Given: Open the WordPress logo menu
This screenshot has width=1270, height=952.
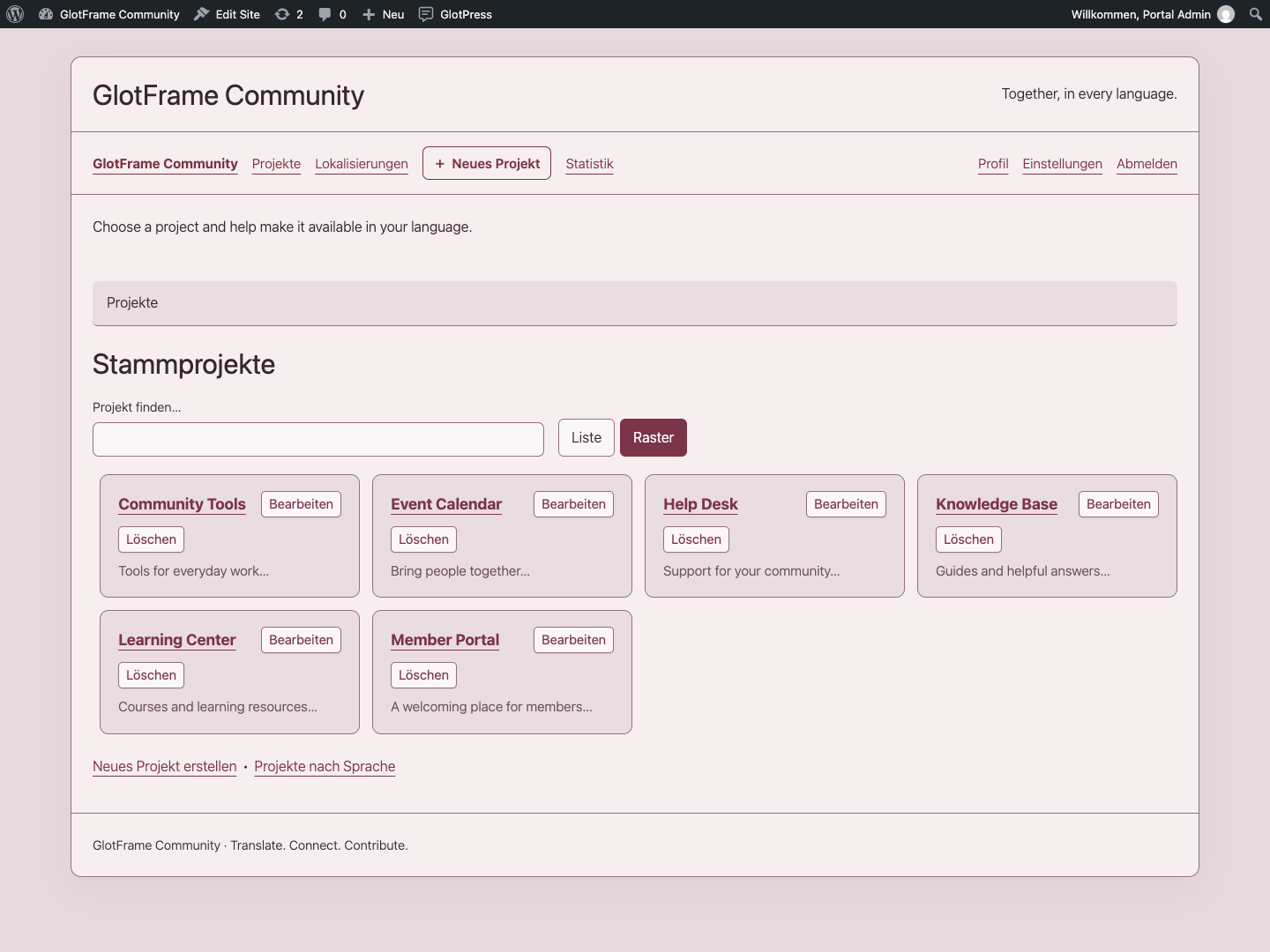Looking at the screenshot, I should (x=15, y=14).
